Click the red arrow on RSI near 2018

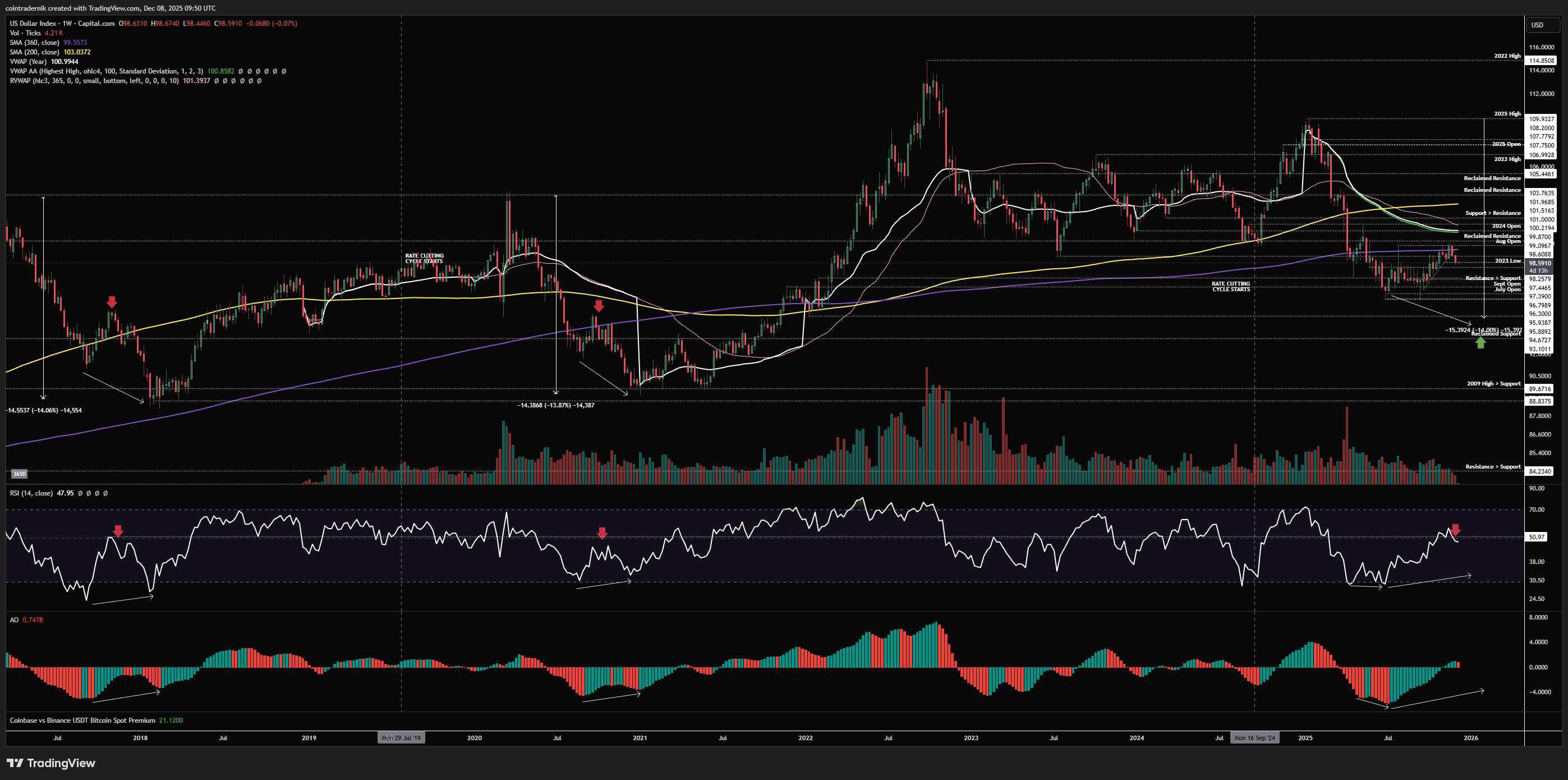point(118,531)
